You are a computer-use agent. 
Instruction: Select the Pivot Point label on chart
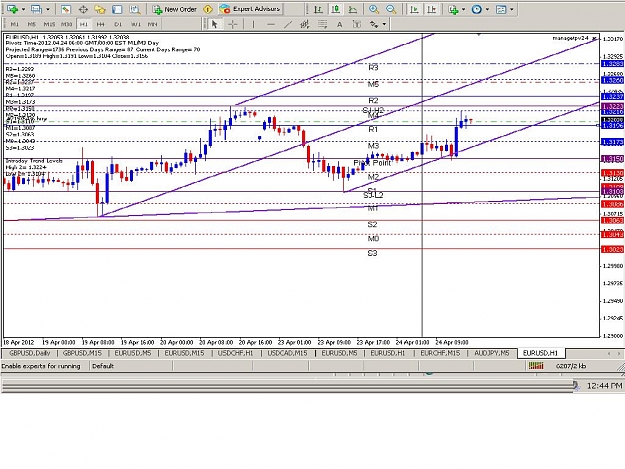coord(372,163)
